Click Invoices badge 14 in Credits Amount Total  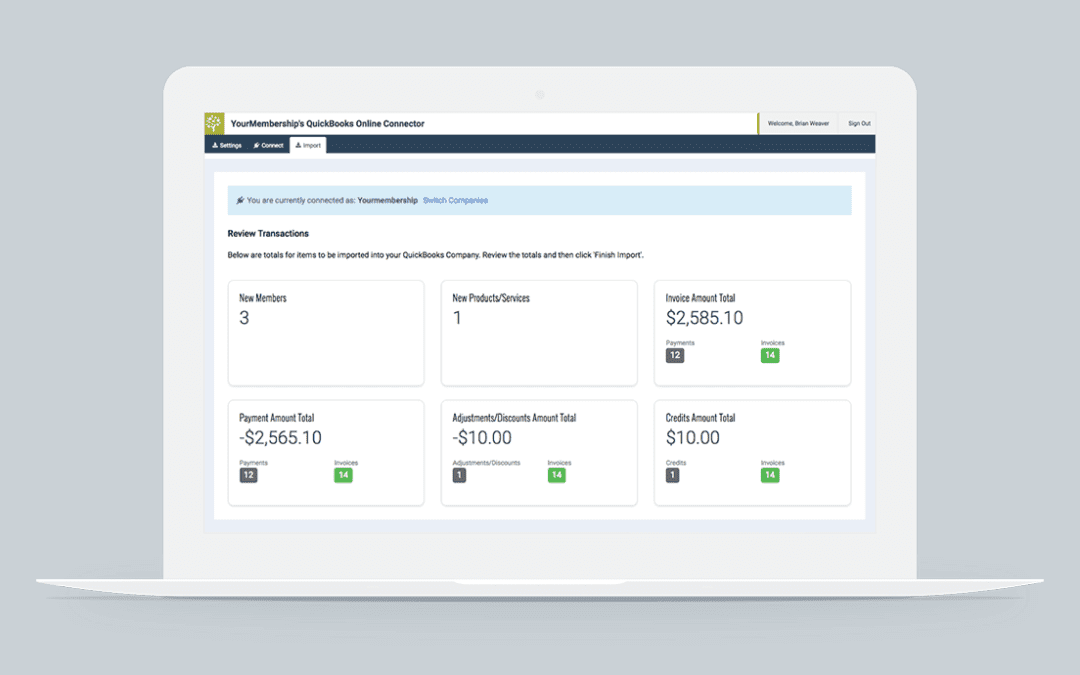[x=770, y=475]
